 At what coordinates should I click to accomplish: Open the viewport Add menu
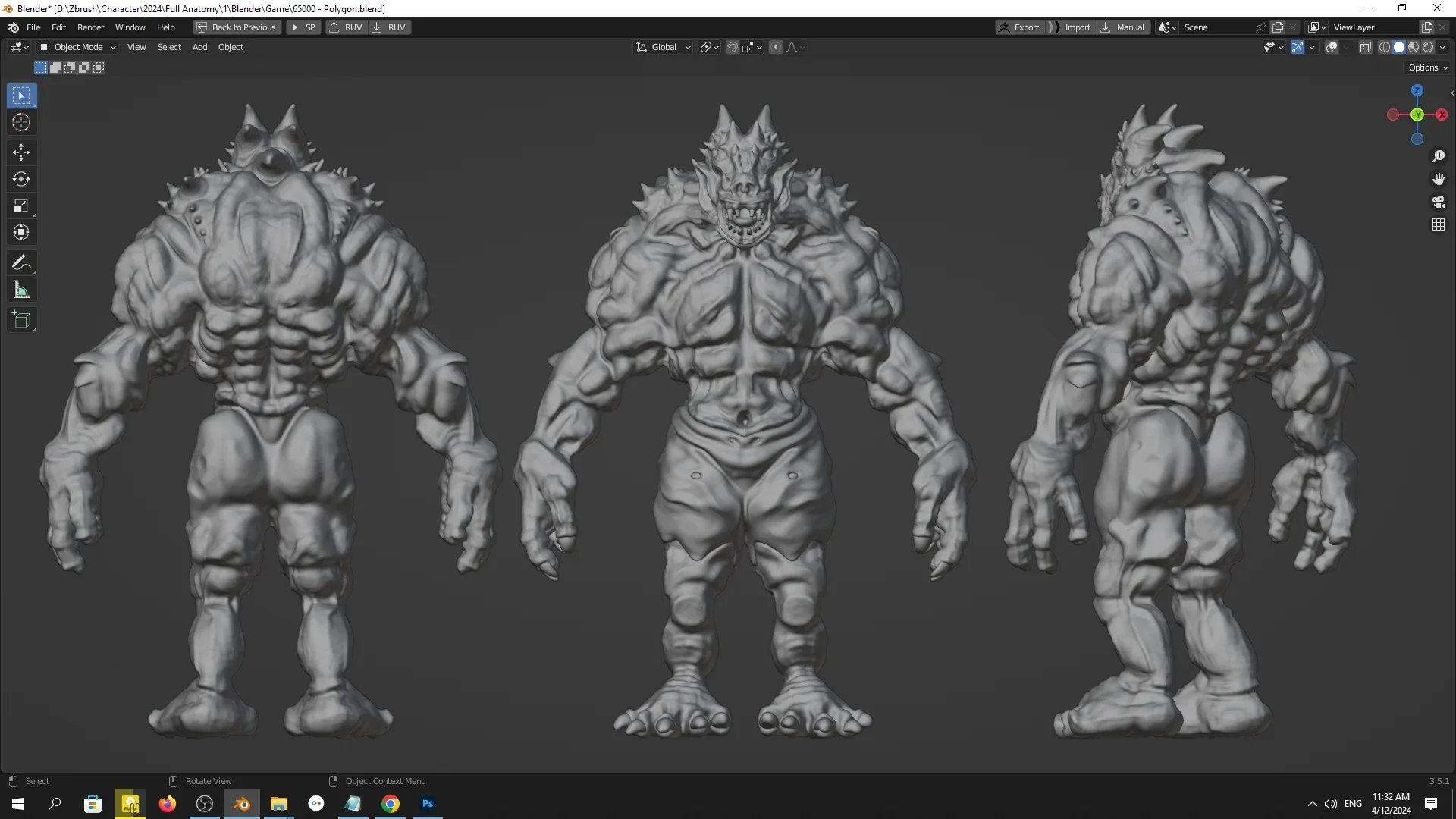click(199, 47)
